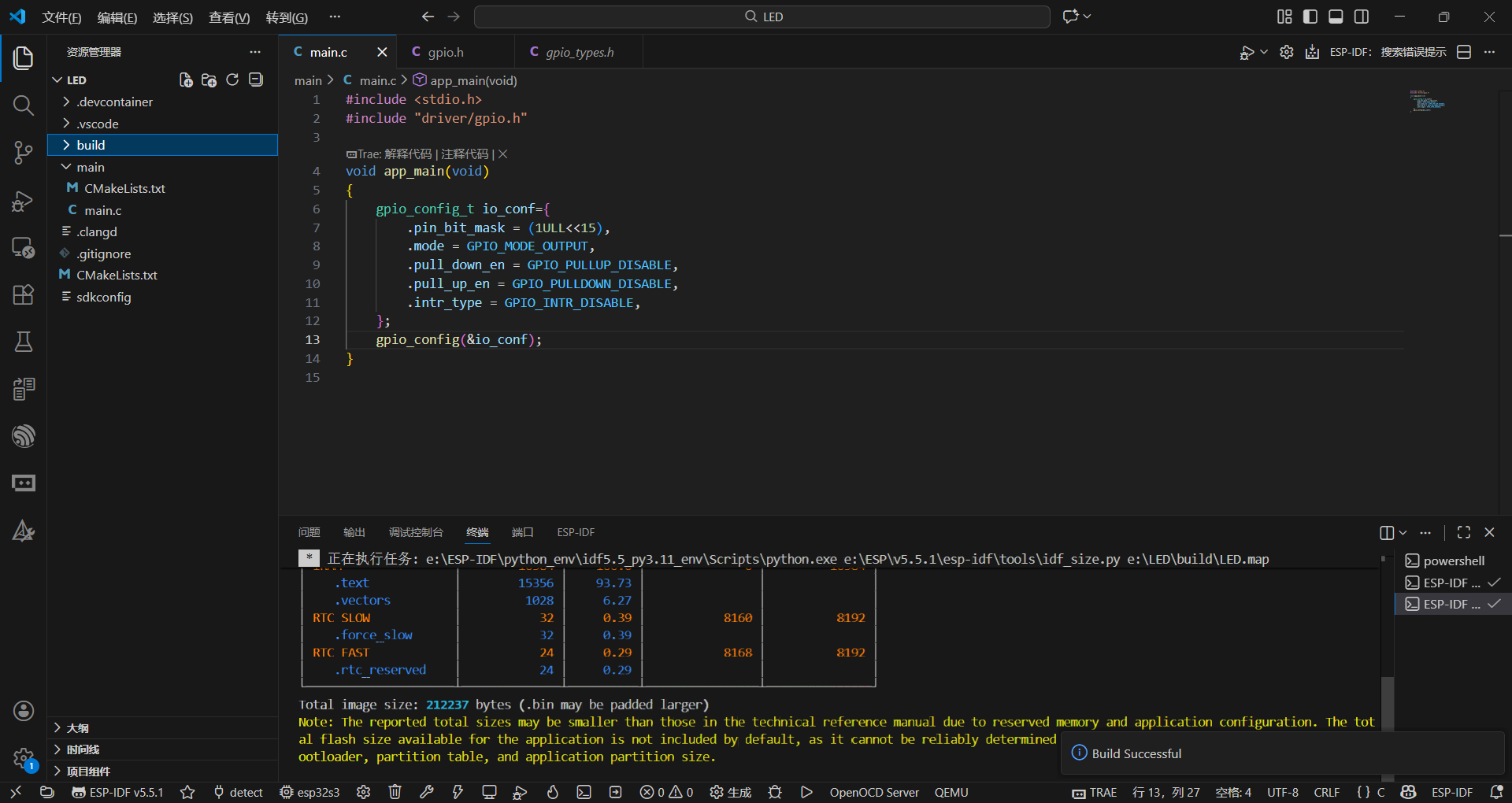Click QEMU in status bar
The width and height of the screenshot is (1512, 803).
pos(951,792)
